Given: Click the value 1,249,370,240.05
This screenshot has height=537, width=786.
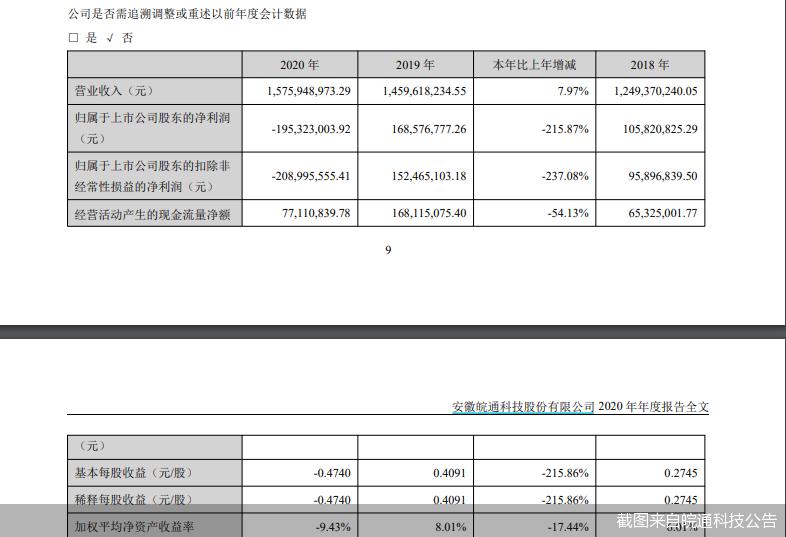Looking at the screenshot, I should pos(656,91).
